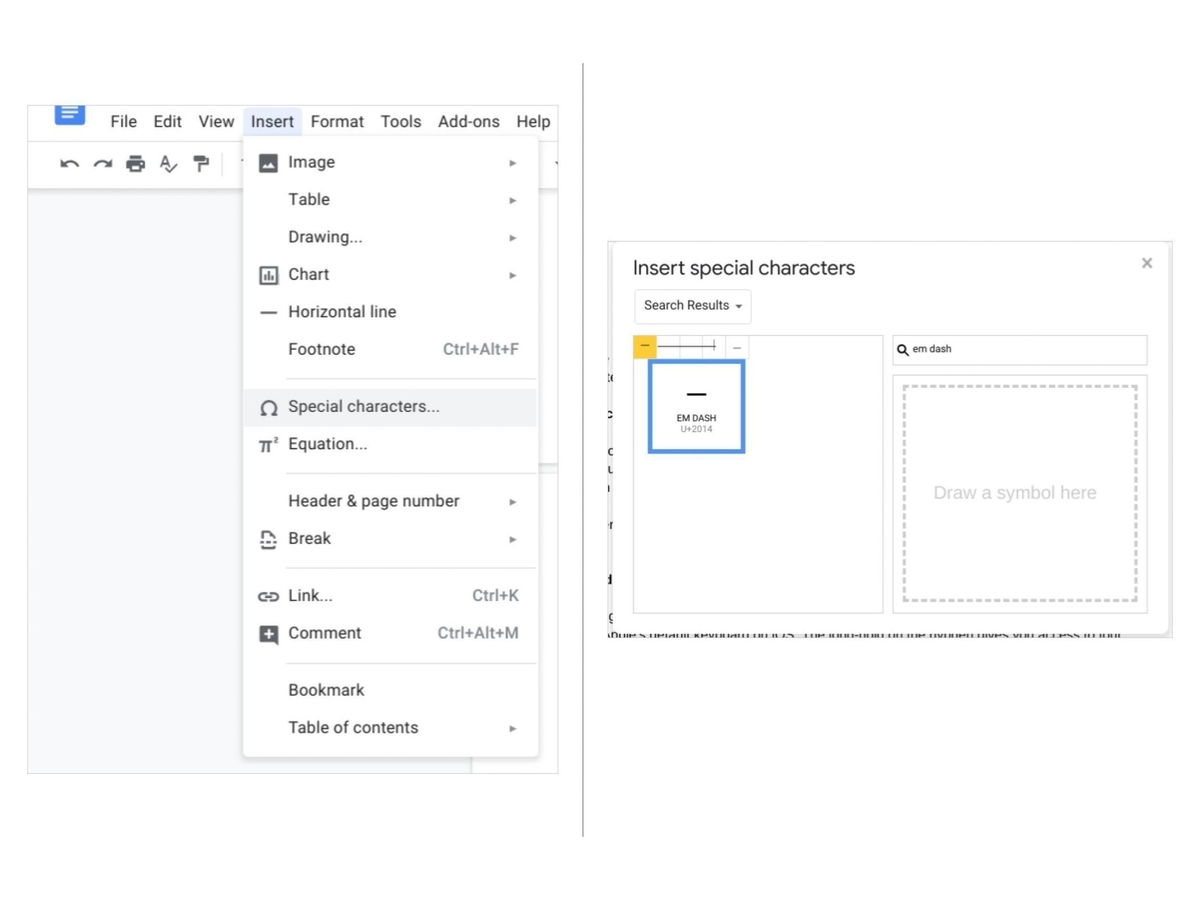Click the Chart icon in the Insert menu

[x=267, y=274]
